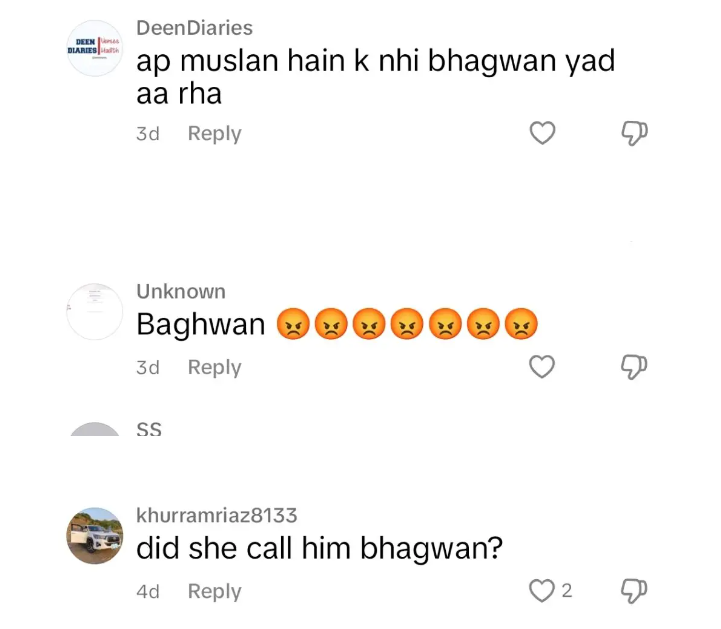Screen dimensions: 721x629
Task: Tap thumbs-down on Unknown's Baghwan comment
Action: coord(634,367)
